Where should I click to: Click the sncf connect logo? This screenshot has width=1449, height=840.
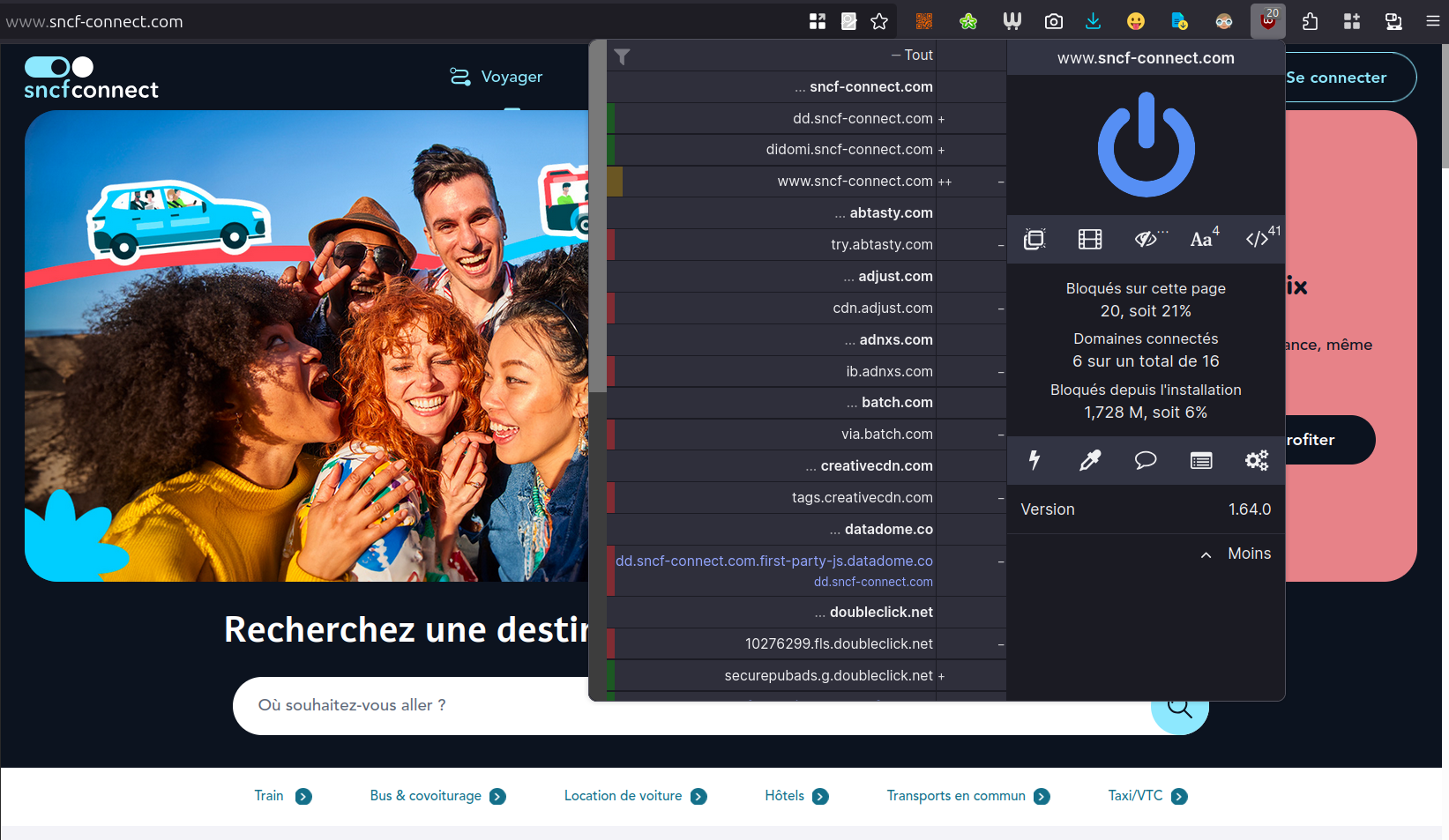[91, 78]
